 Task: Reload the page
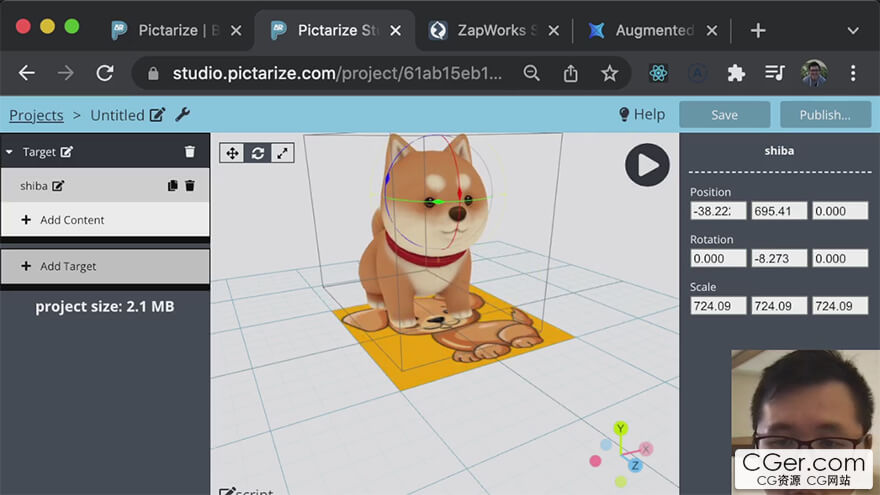[x=105, y=73]
